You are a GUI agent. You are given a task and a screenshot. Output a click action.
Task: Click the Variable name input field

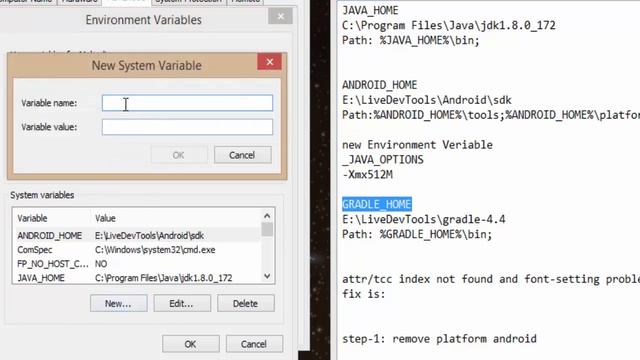pos(187,103)
